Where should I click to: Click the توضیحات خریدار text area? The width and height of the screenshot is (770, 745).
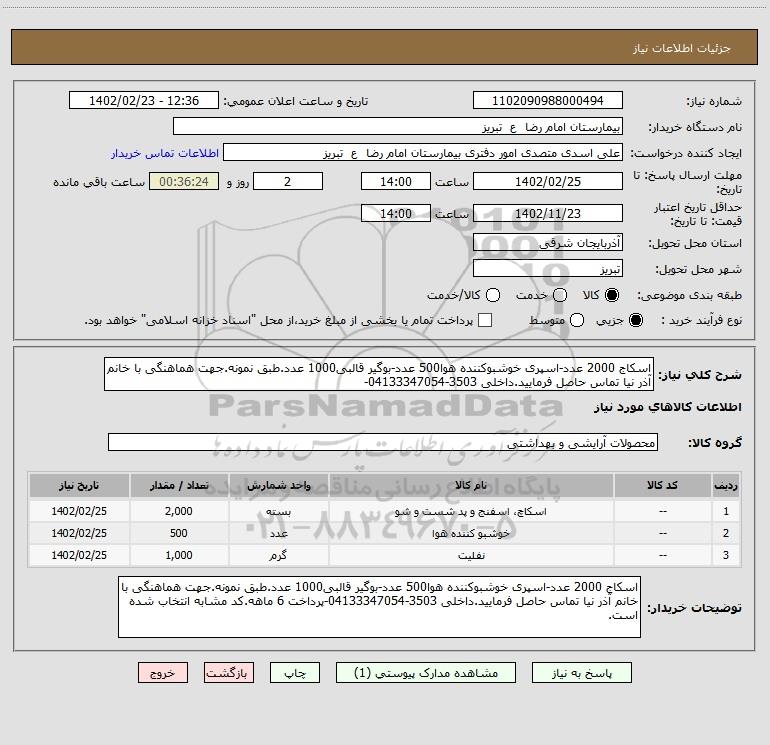coord(380,607)
